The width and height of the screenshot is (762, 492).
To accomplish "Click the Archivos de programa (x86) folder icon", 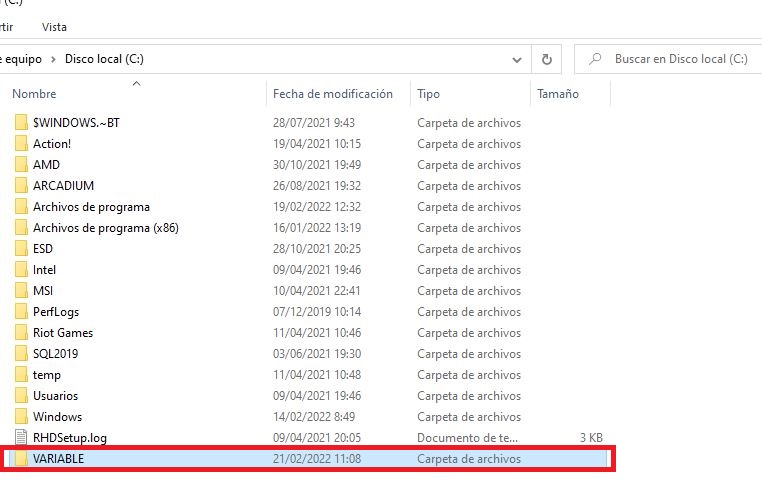I will coord(21,228).
